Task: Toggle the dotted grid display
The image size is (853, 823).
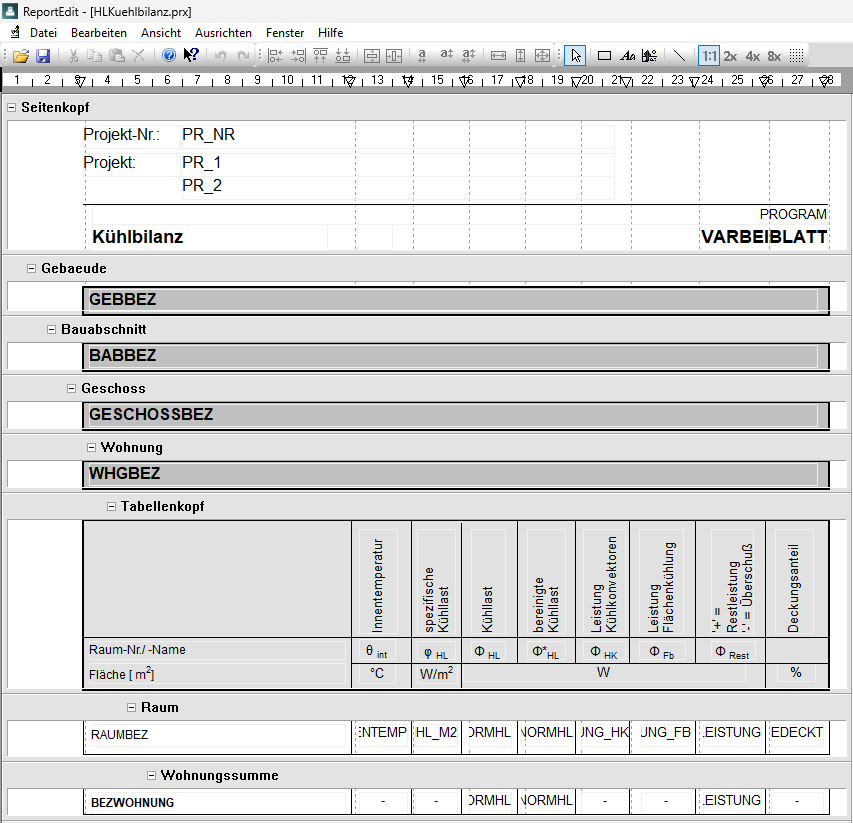Action: (796, 55)
